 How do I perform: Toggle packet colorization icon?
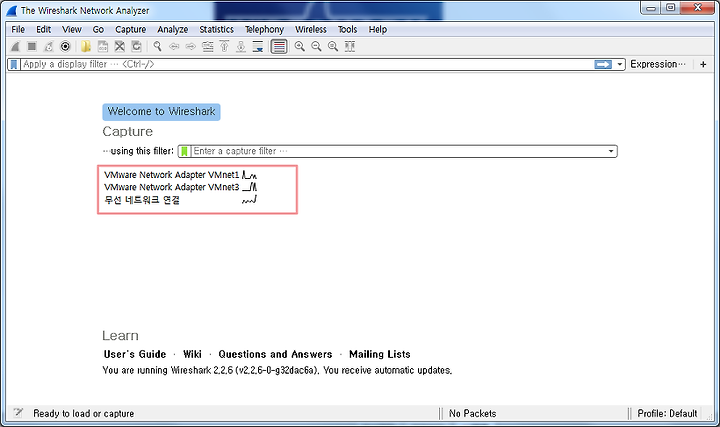click(x=279, y=46)
